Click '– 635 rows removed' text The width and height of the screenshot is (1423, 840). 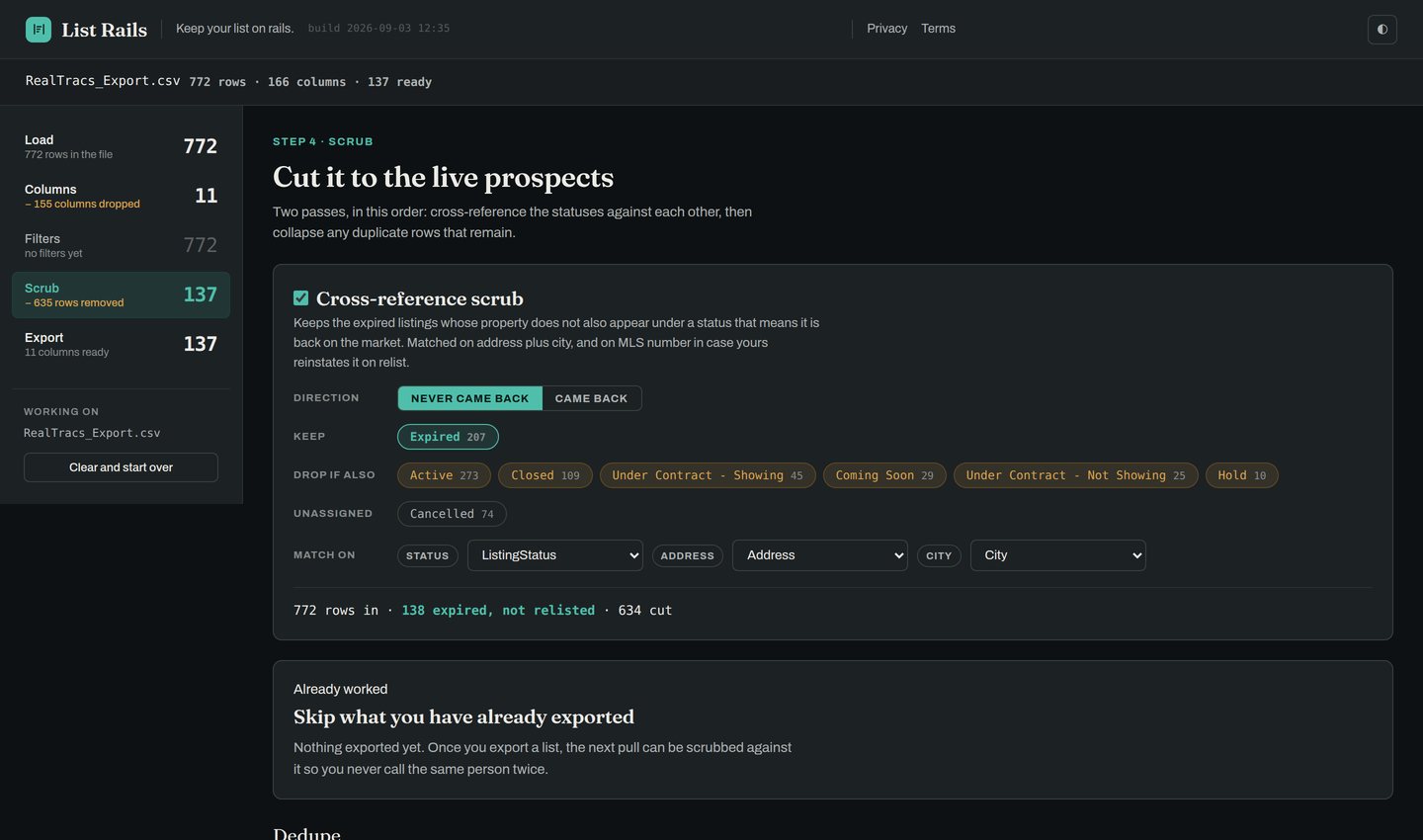[x=74, y=302]
